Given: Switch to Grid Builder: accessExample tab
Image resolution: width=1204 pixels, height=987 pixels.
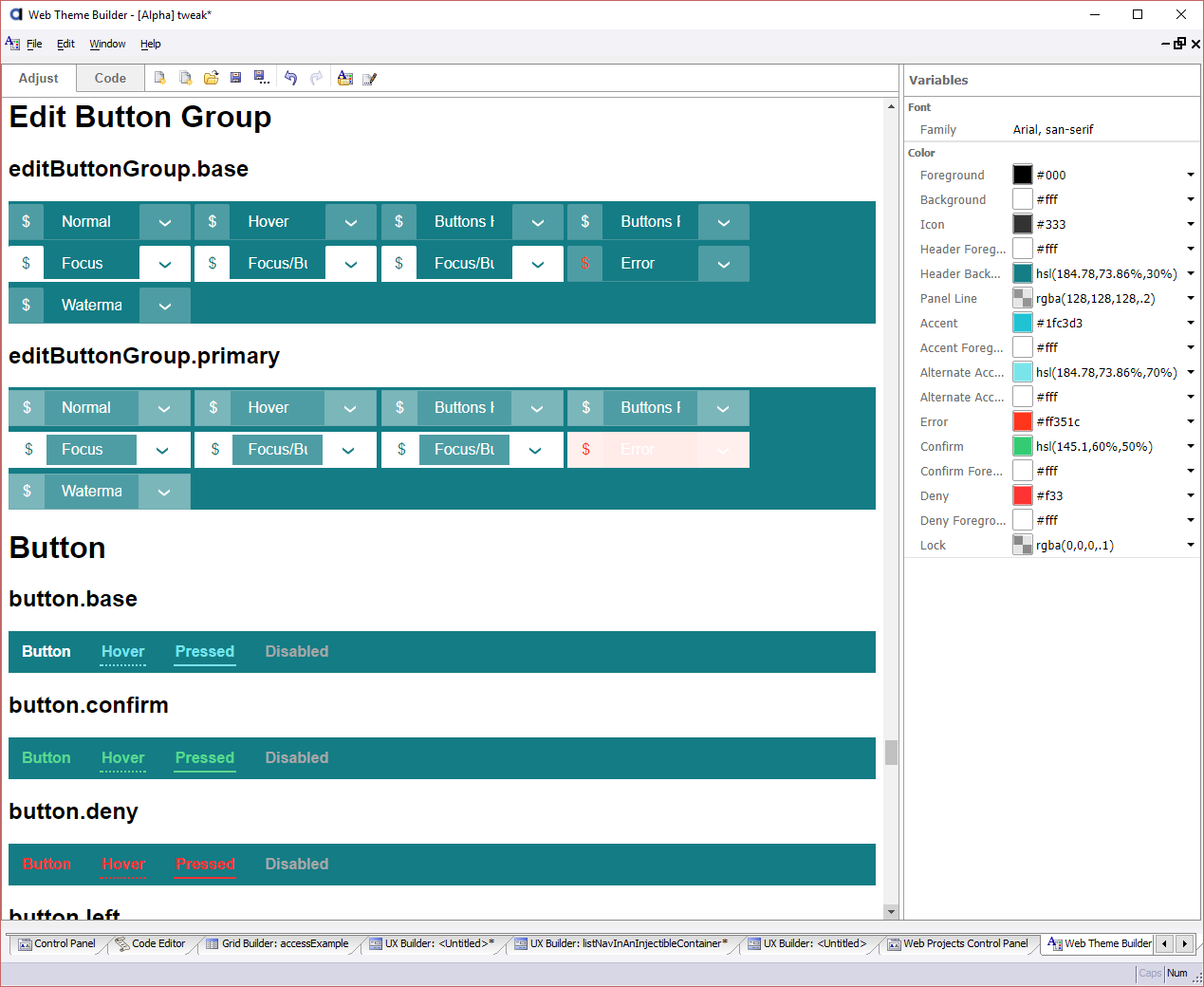Looking at the screenshot, I should click(277, 943).
